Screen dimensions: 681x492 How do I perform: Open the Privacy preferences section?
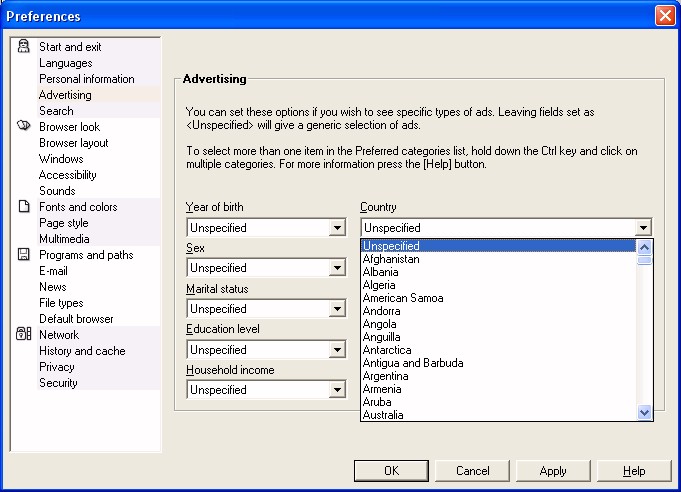pos(58,367)
